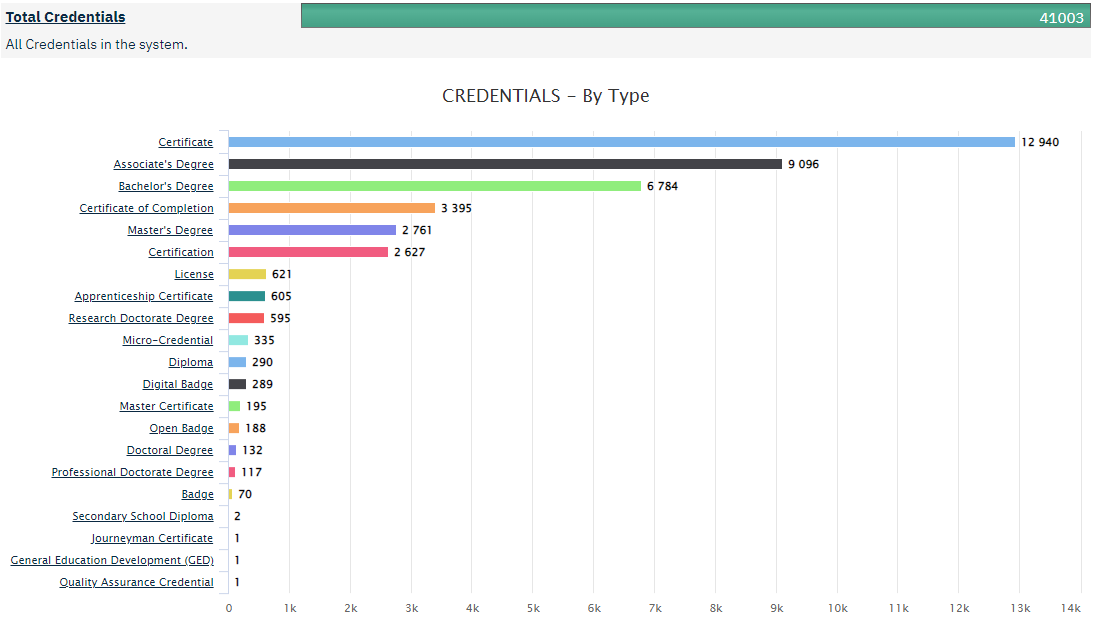Open the Micro-Credential link
The image size is (1093, 619).
pos(167,339)
